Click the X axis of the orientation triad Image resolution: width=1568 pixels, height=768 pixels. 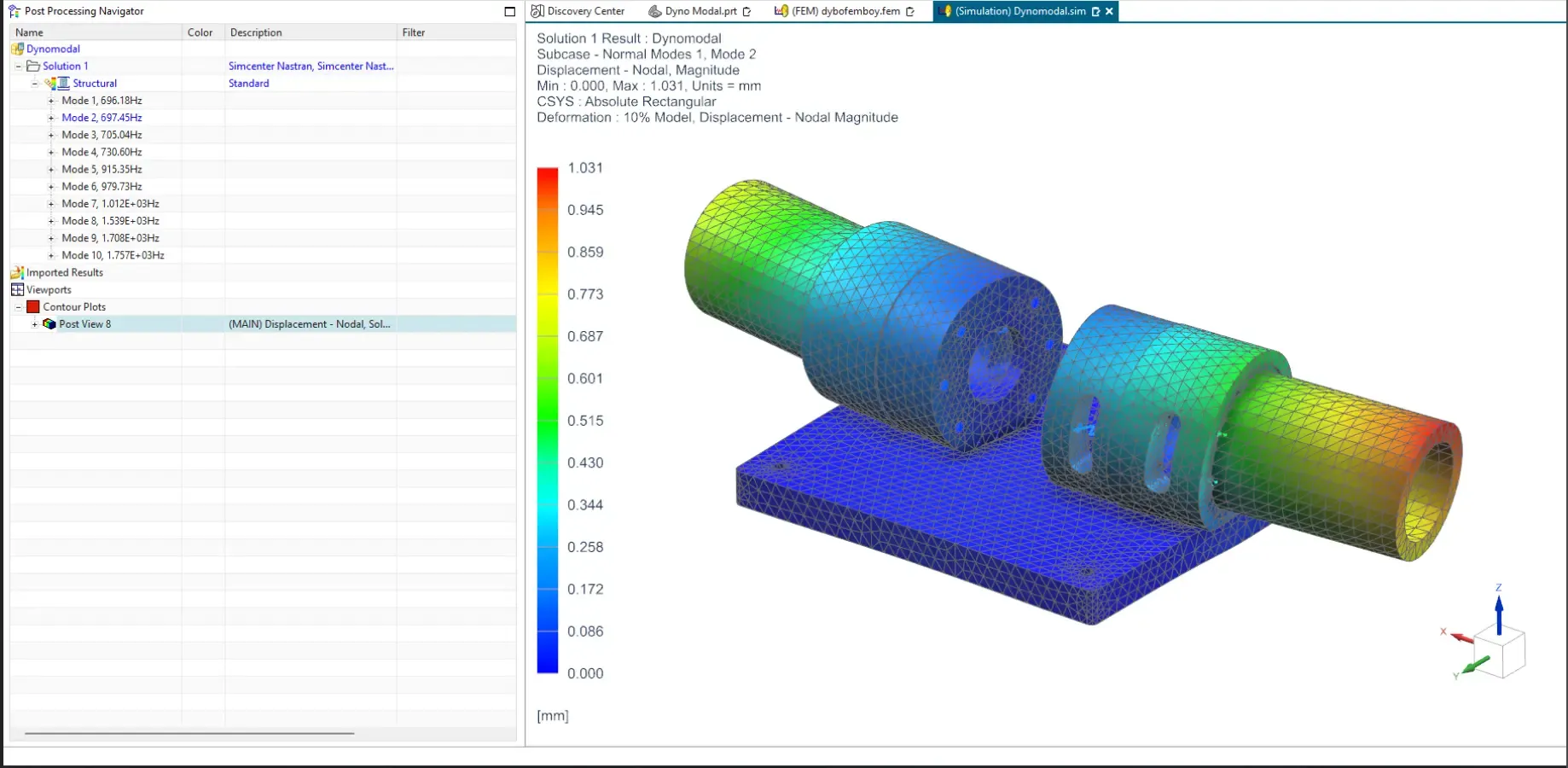pyautogui.click(x=1461, y=637)
